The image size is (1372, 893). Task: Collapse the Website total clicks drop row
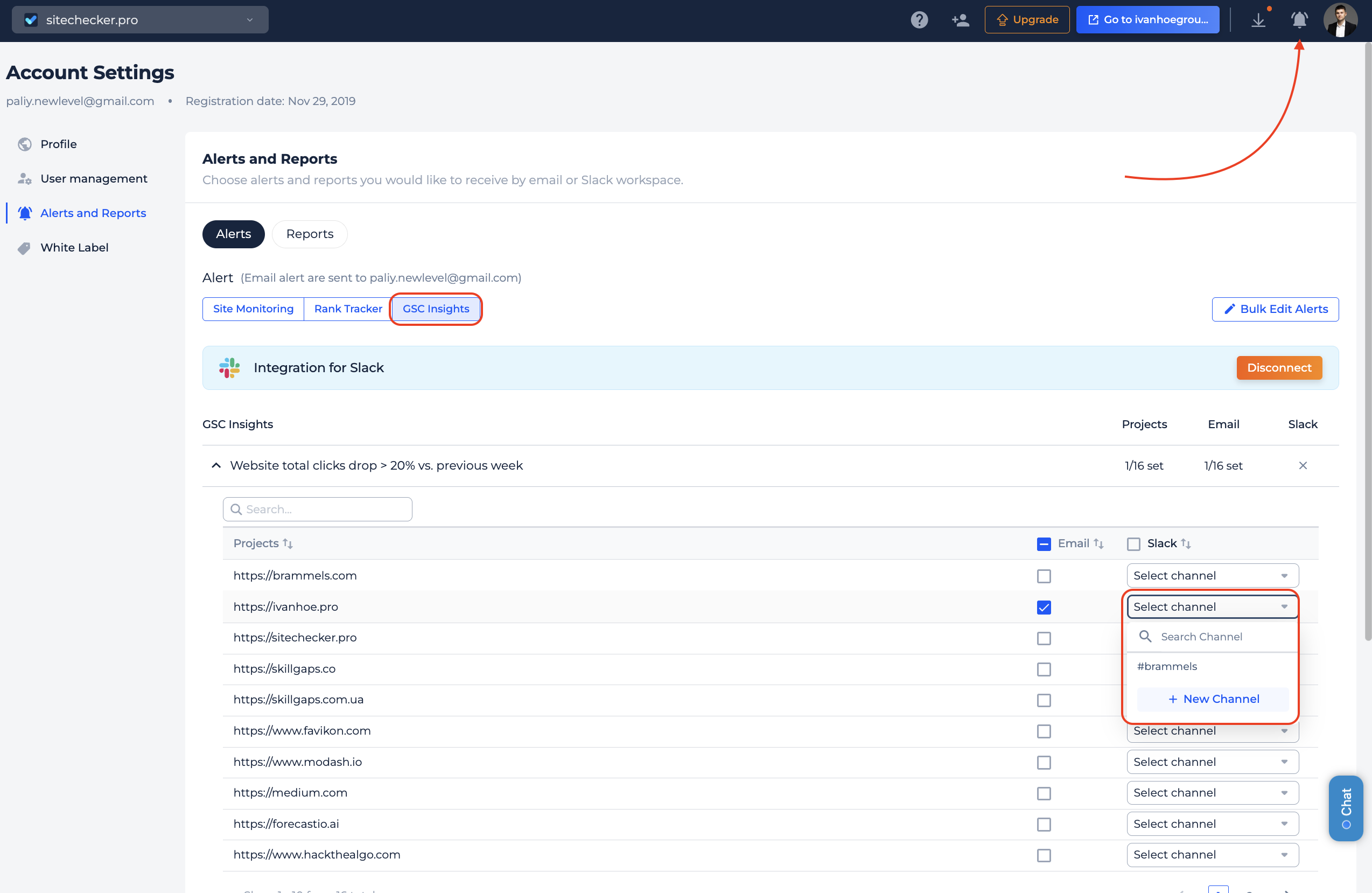[216, 465]
